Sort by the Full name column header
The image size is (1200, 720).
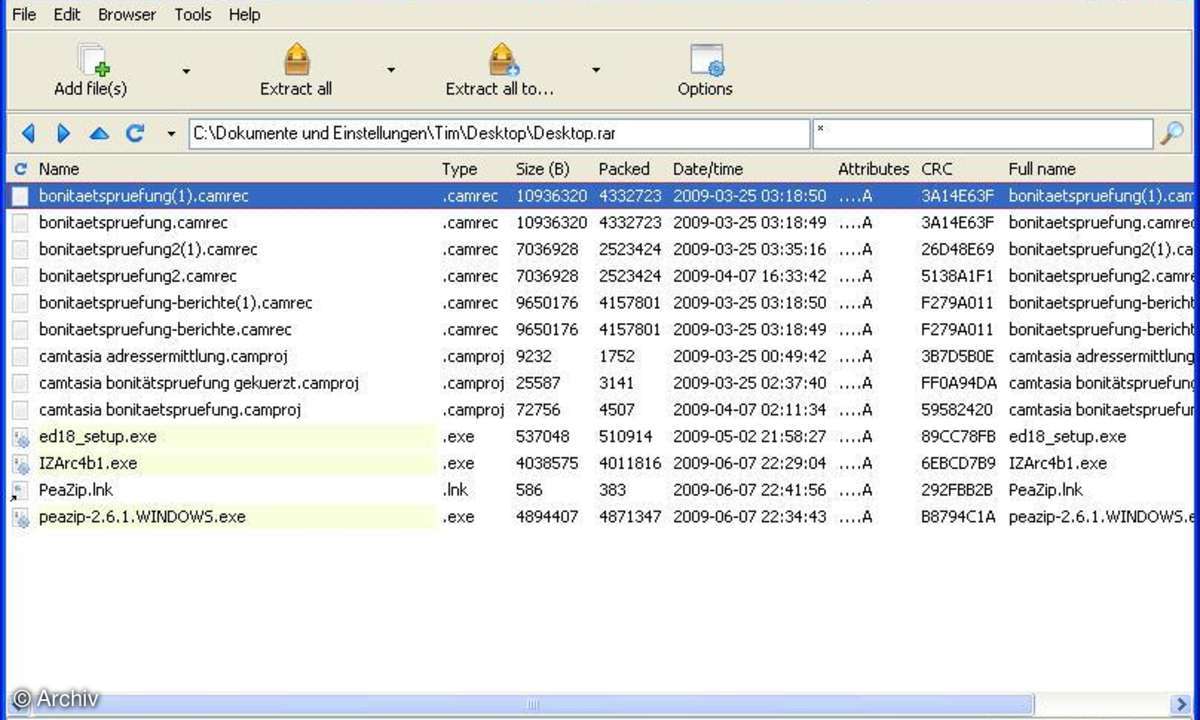(x=1042, y=169)
